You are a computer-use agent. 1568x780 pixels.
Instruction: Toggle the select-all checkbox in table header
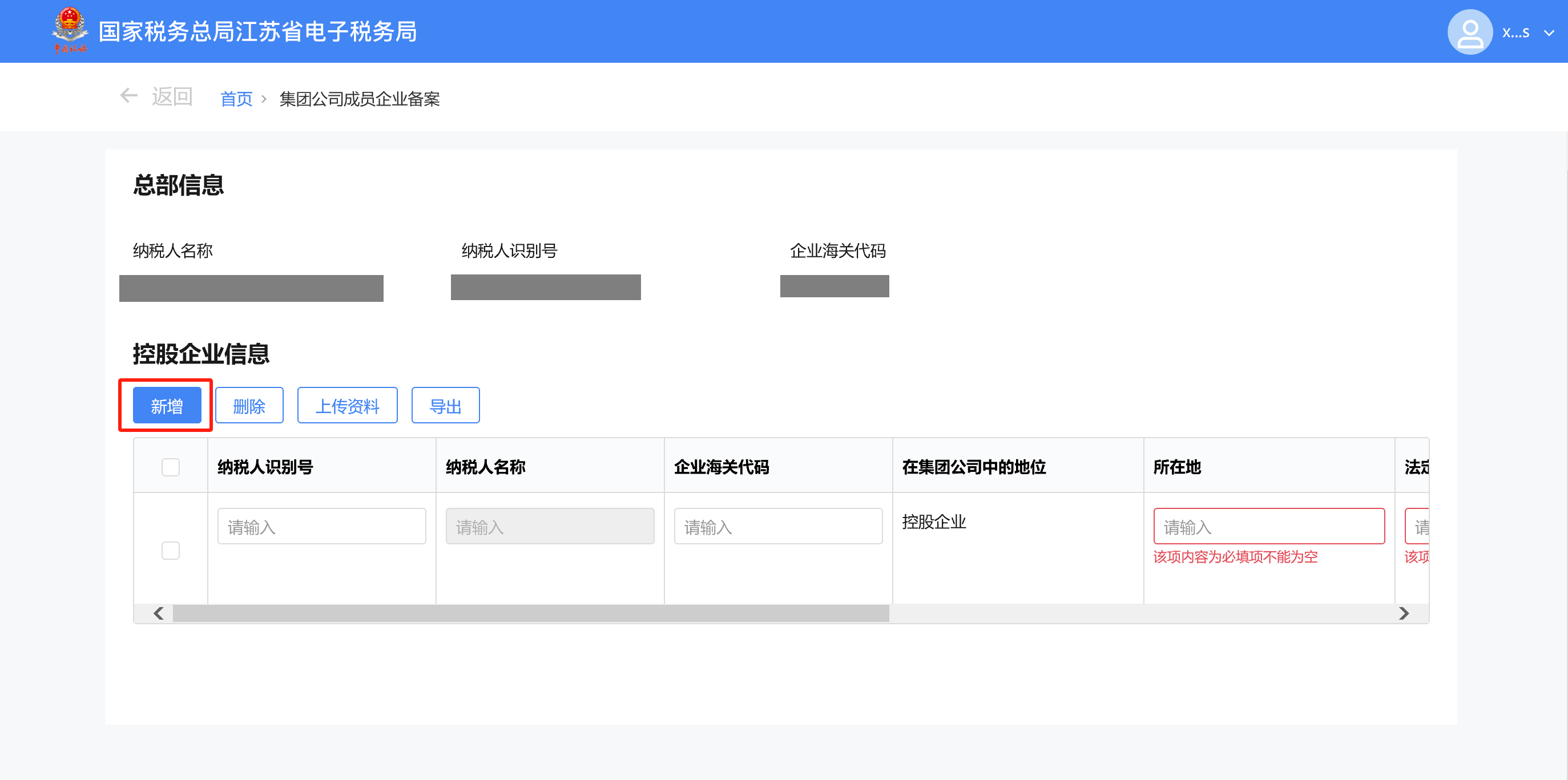click(171, 467)
